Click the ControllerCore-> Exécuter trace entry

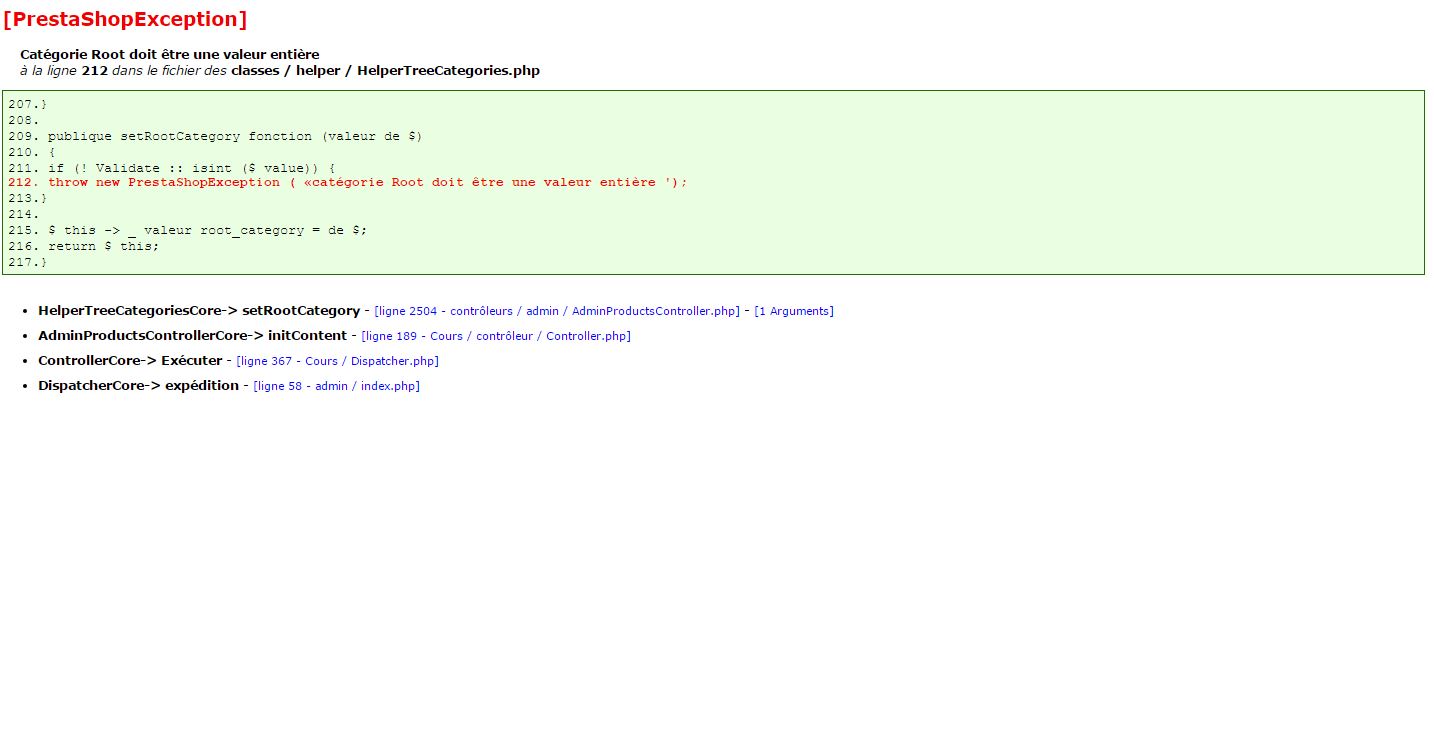[x=130, y=361]
